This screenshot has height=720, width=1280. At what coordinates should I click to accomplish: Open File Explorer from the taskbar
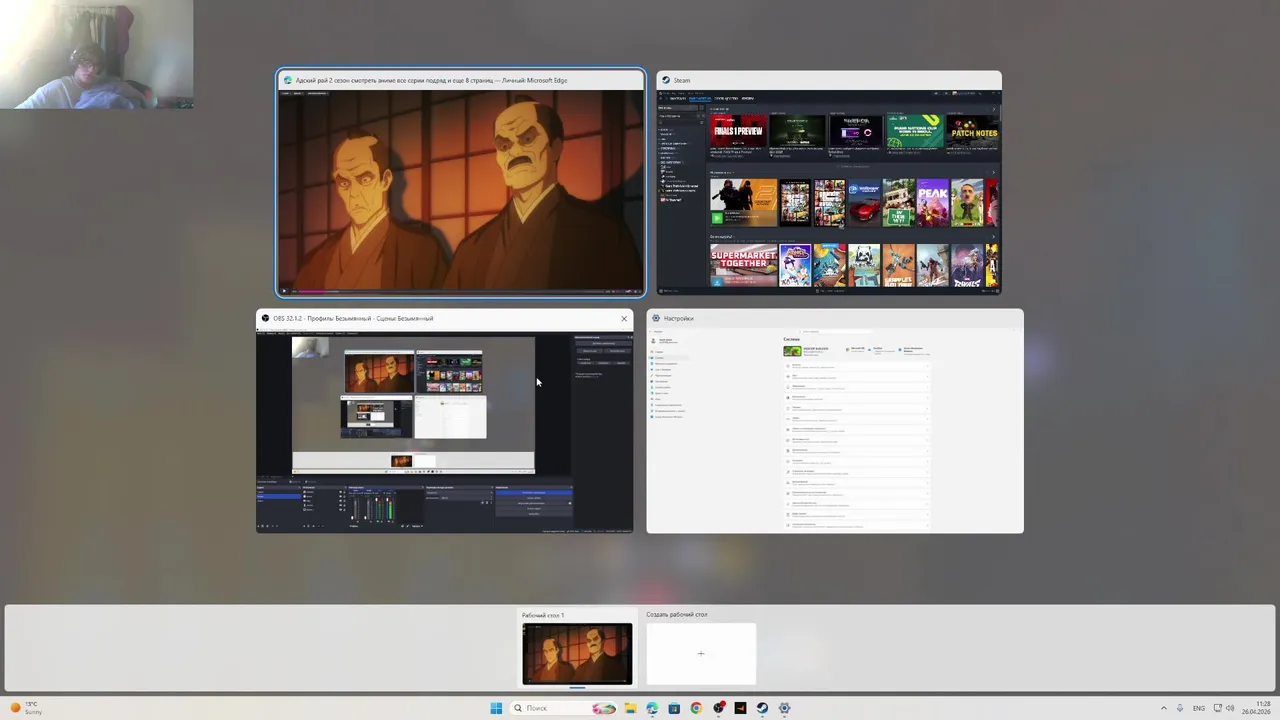coord(631,708)
